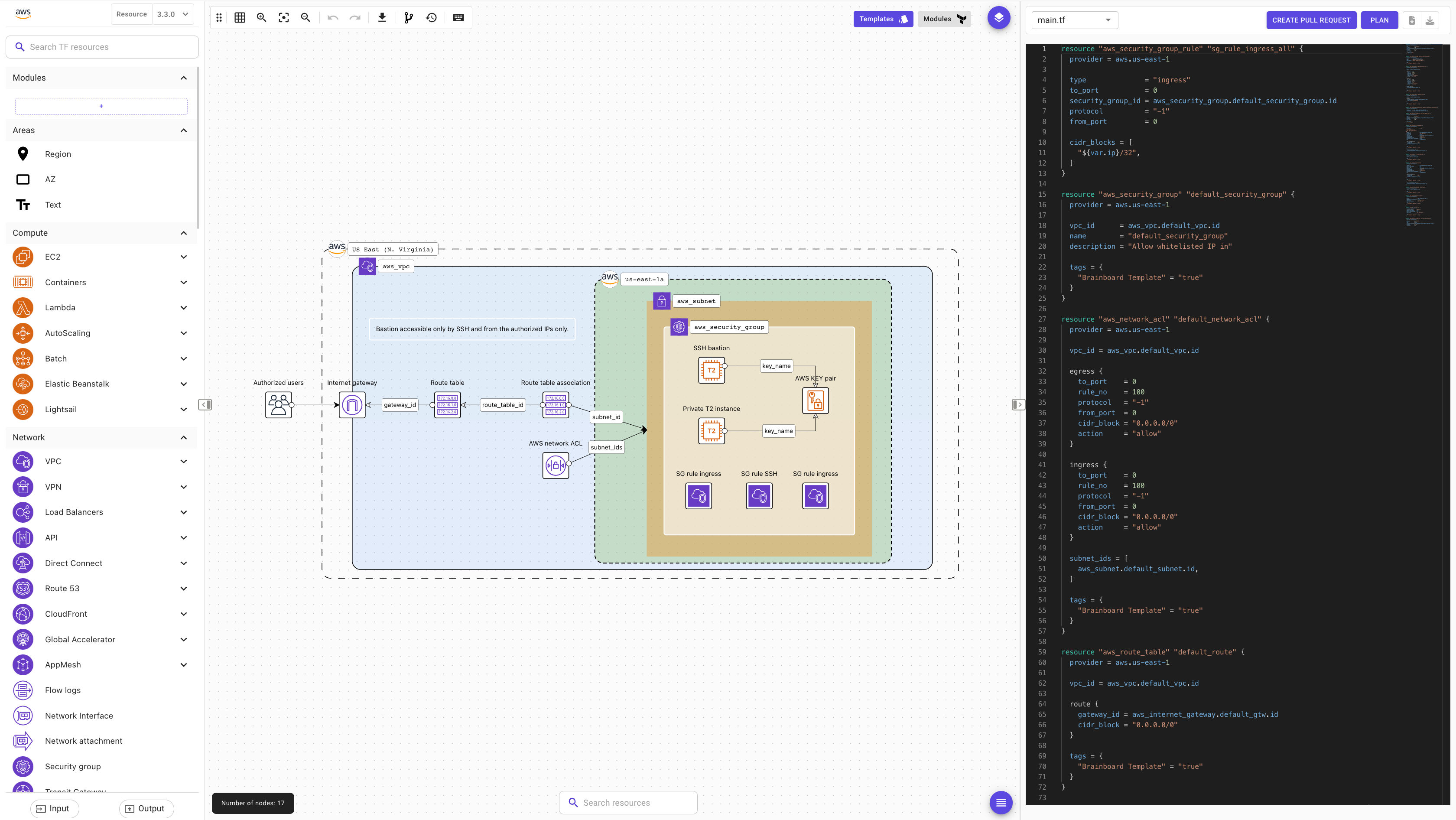The width and height of the screenshot is (1456, 820).
Task: Select the Internet gateway node icon
Action: [352, 405]
